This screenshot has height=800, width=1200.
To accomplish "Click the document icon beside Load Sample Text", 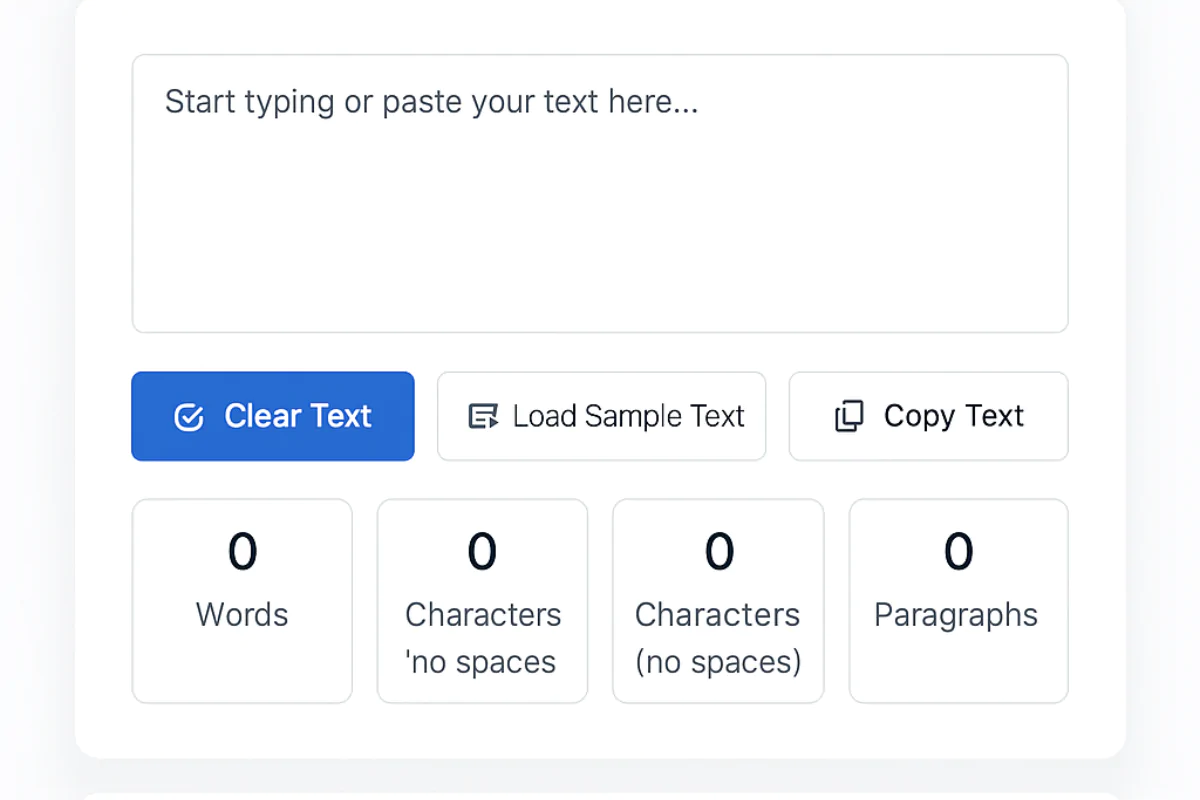I will point(483,416).
